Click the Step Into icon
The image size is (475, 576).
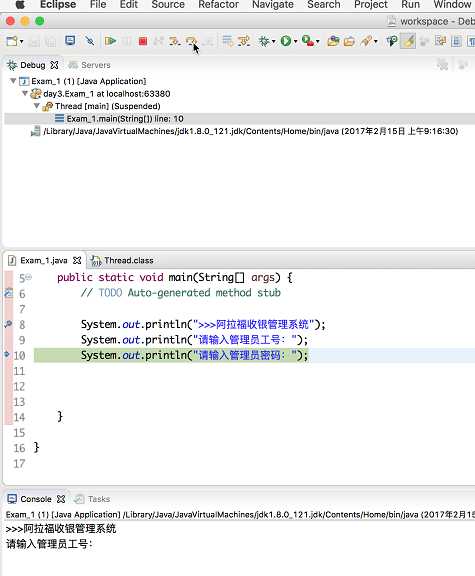174,41
